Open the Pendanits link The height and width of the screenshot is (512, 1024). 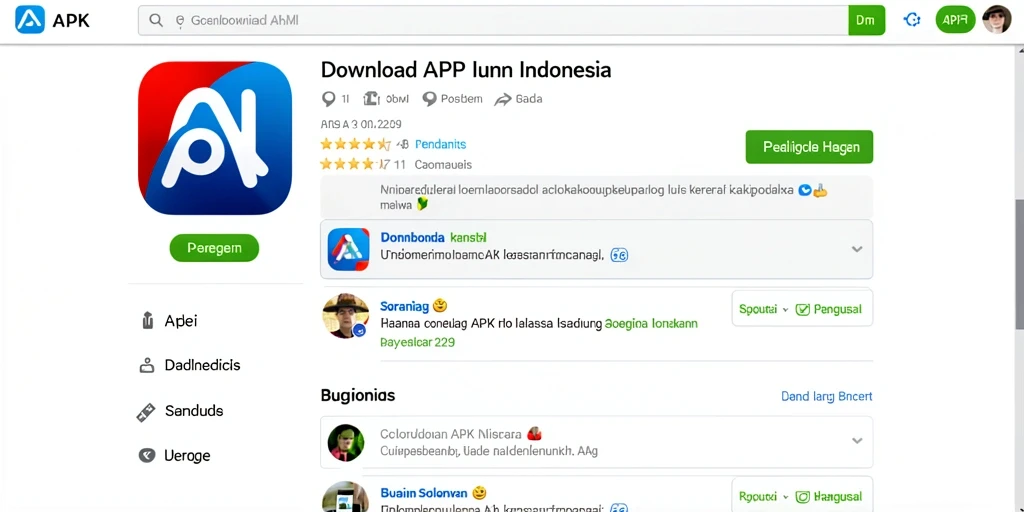[440, 144]
